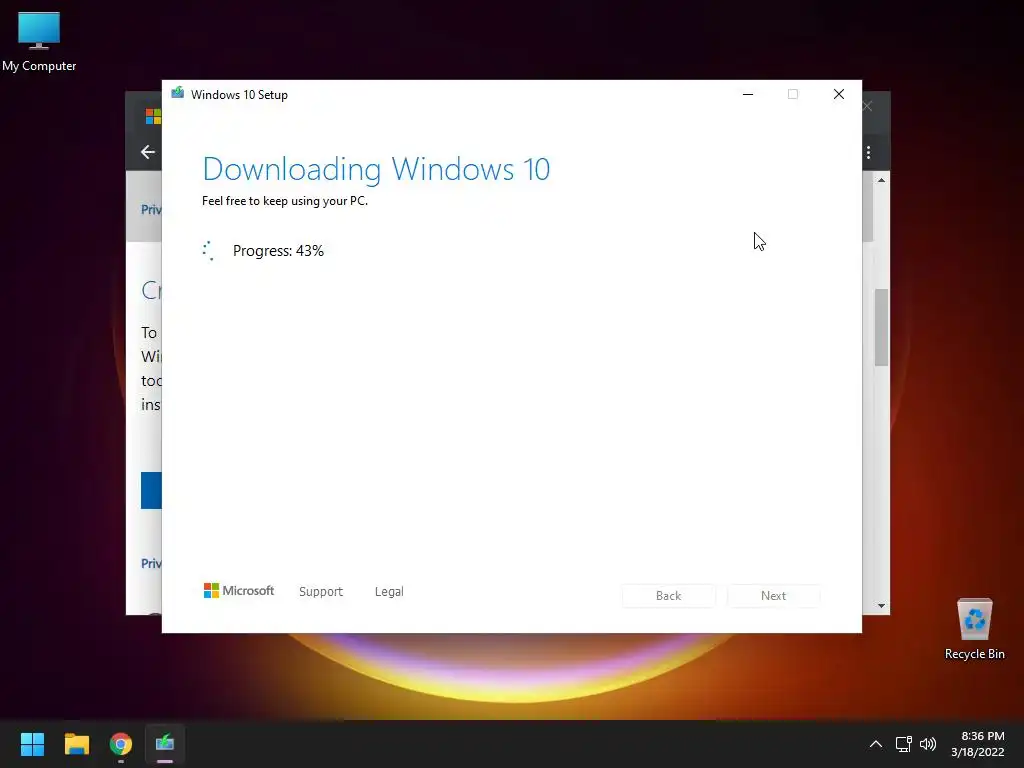Show hidden system tray icons
The image size is (1024, 768).
pos(876,744)
